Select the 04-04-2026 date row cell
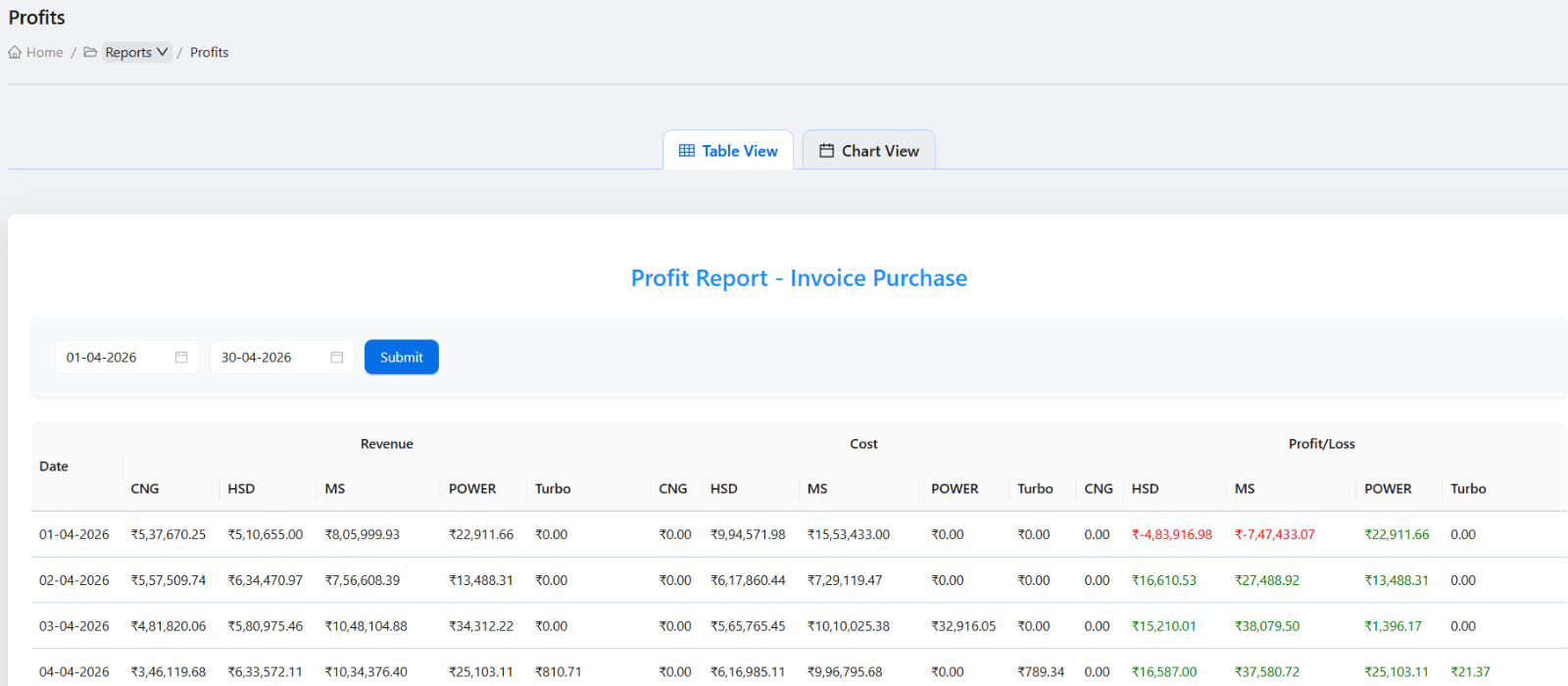This screenshot has height=686, width=1568. pyautogui.click(x=74, y=672)
